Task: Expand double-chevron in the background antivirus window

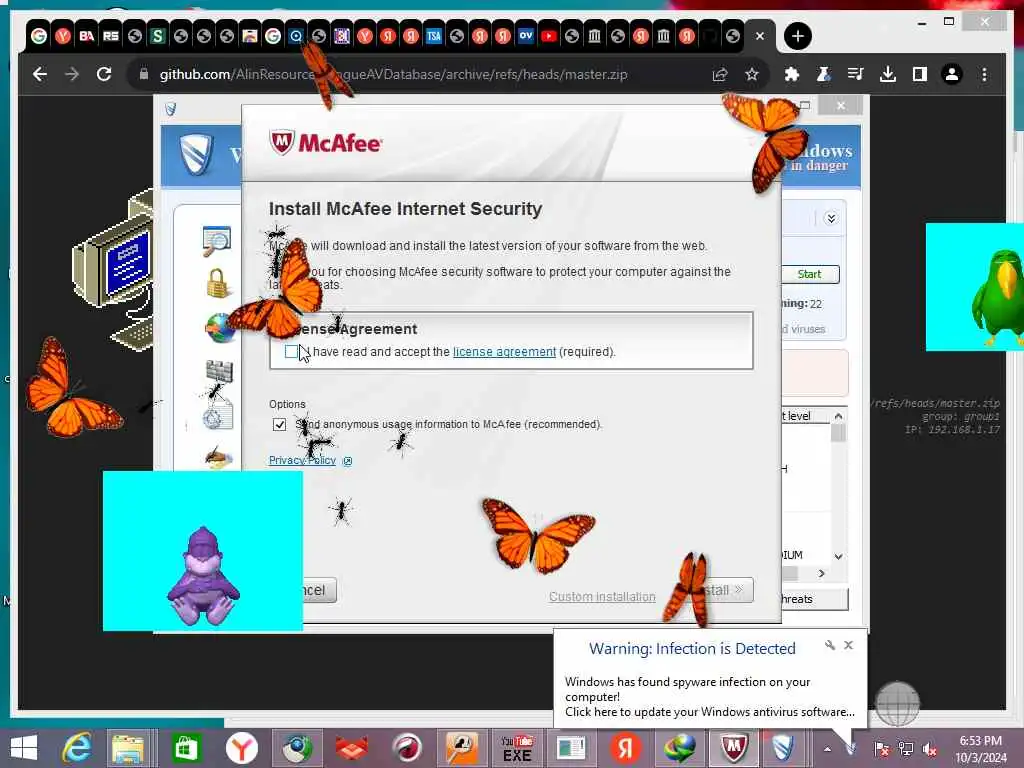Action: click(x=831, y=218)
